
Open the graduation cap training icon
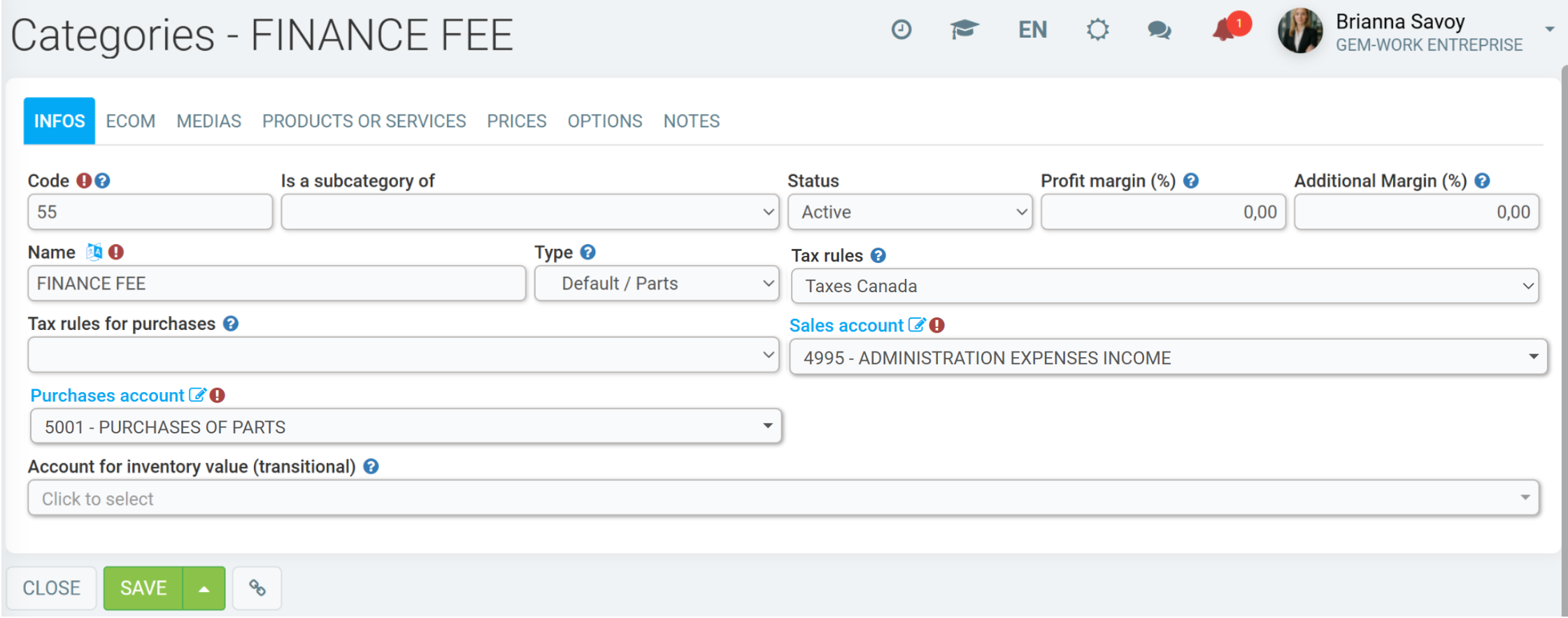(964, 29)
